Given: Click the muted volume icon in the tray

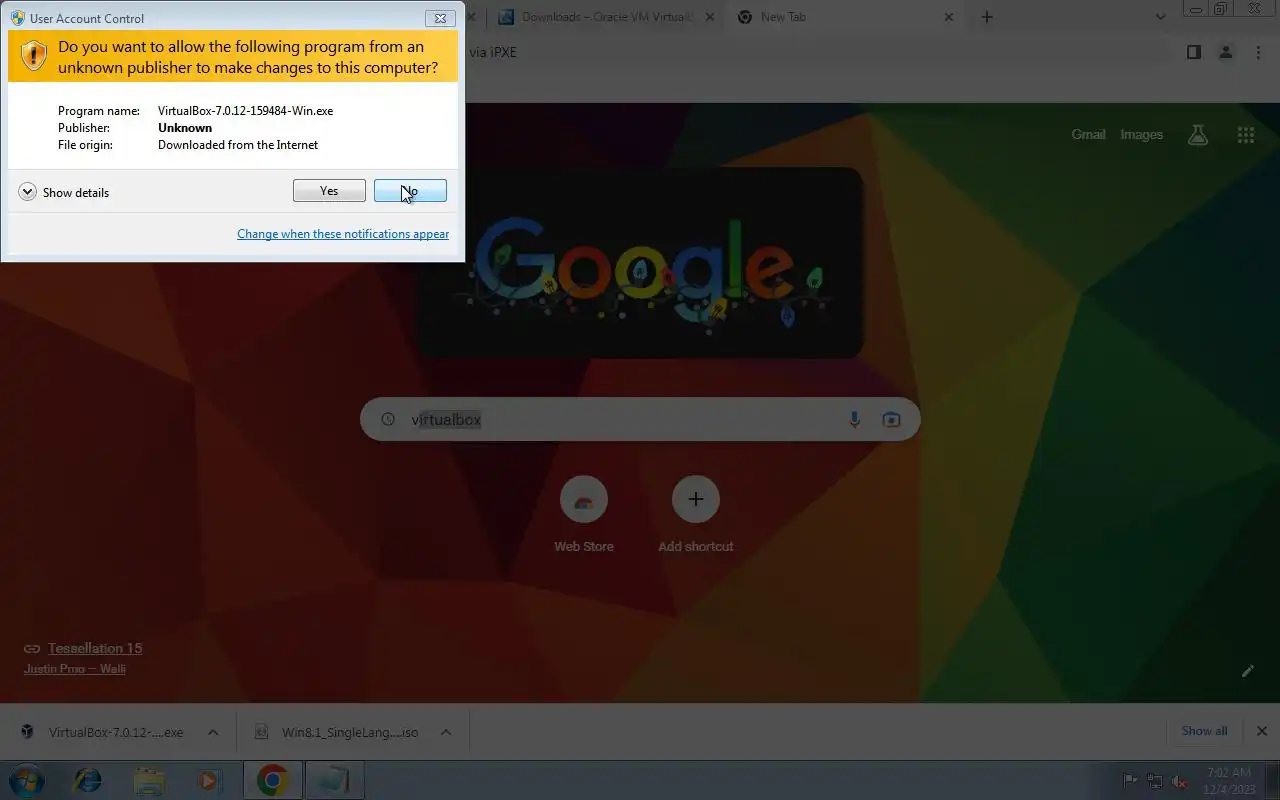Looking at the screenshot, I should [1180, 781].
